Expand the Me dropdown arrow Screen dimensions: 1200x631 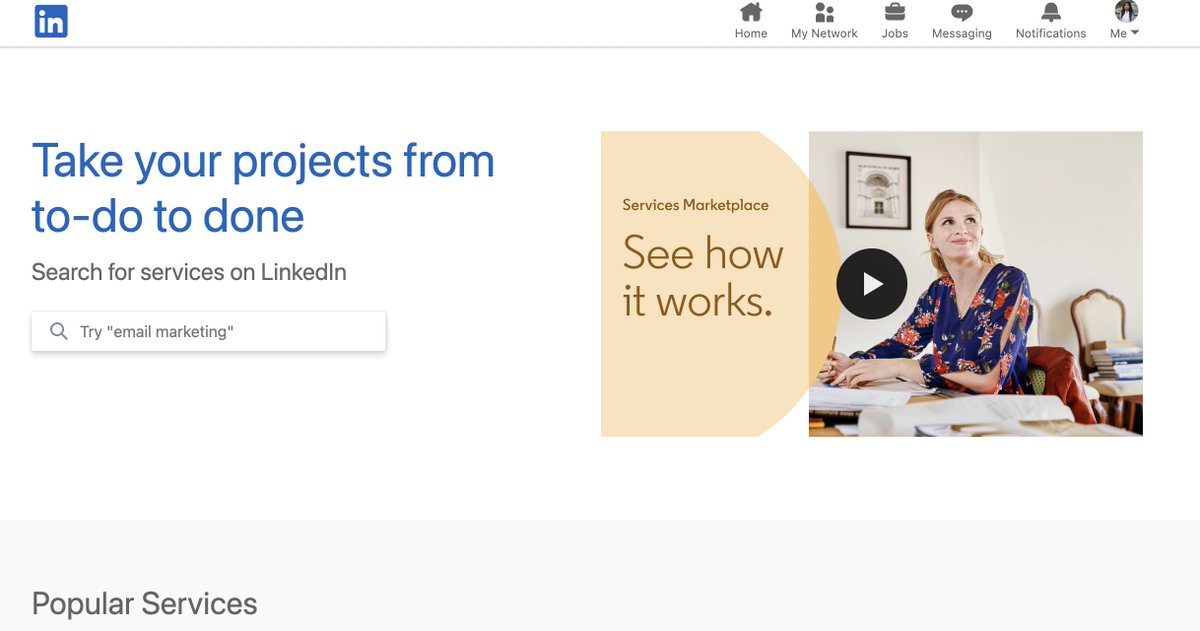1135,33
